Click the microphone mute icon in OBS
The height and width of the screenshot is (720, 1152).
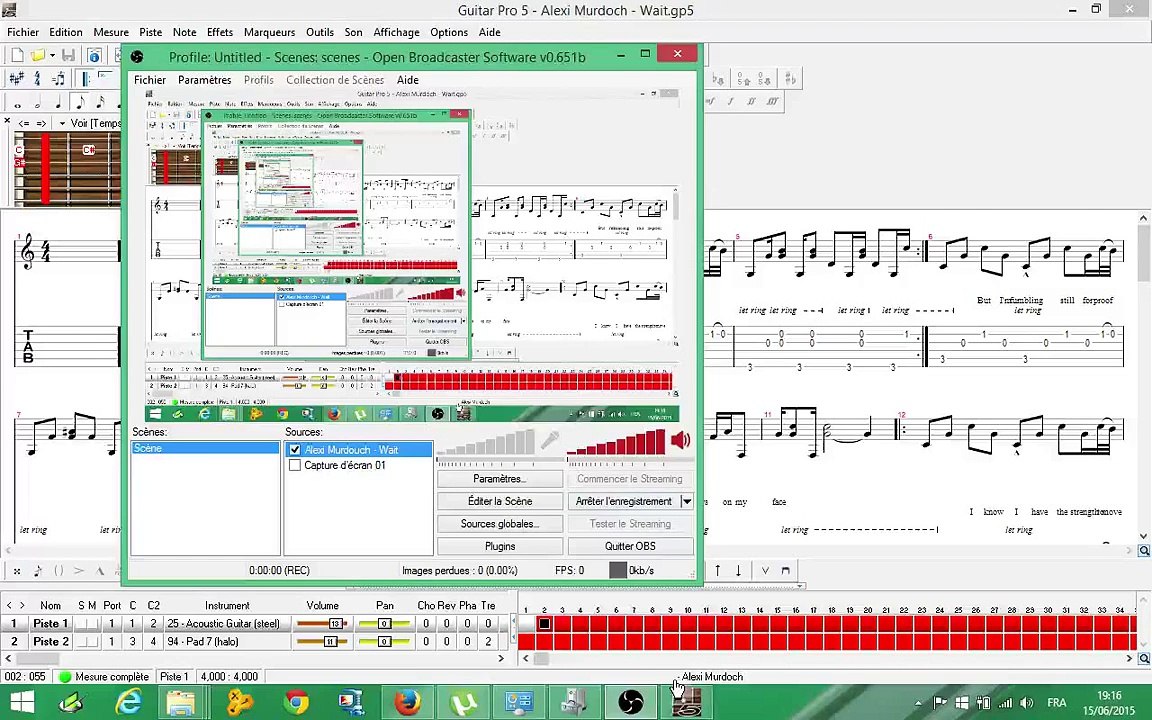(550, 439)
